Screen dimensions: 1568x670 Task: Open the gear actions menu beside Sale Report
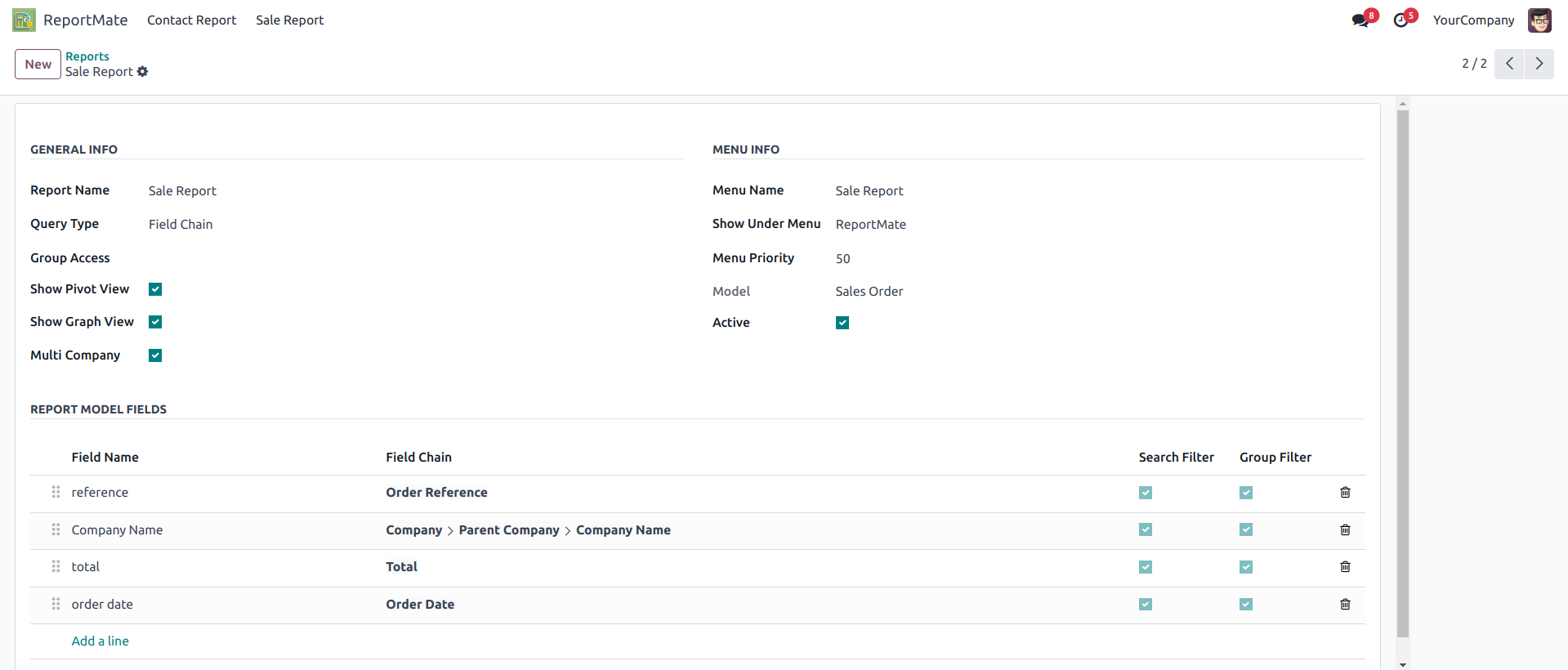click(143, 72)
